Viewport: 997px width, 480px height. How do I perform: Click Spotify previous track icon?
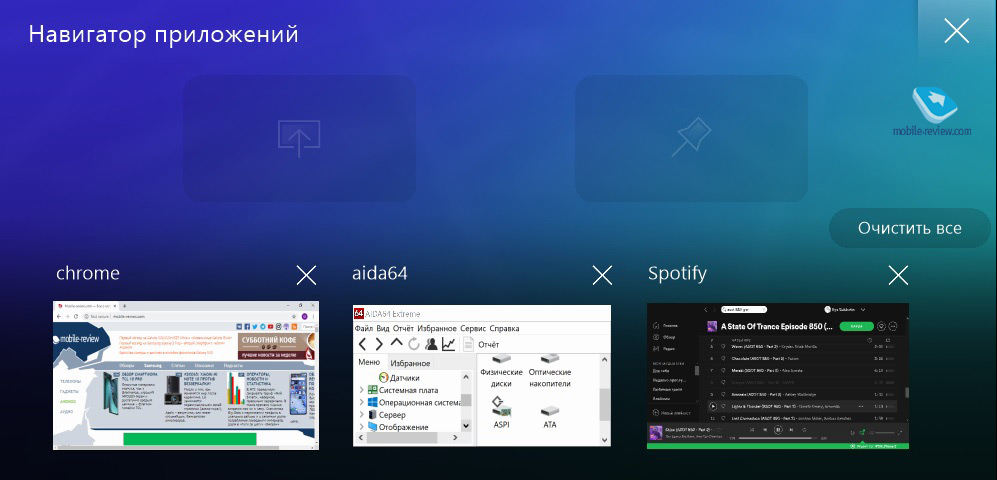[x=765, y=430]
